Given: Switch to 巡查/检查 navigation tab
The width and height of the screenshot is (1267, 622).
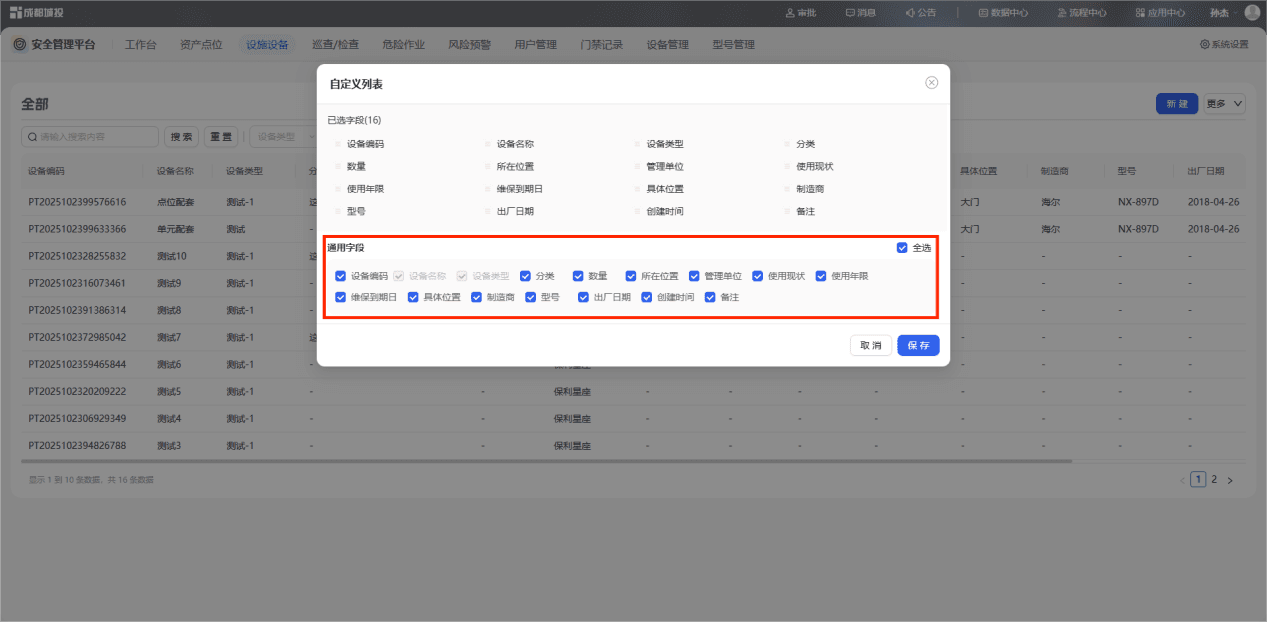Looking at the screenshot, I should point(335,44).
